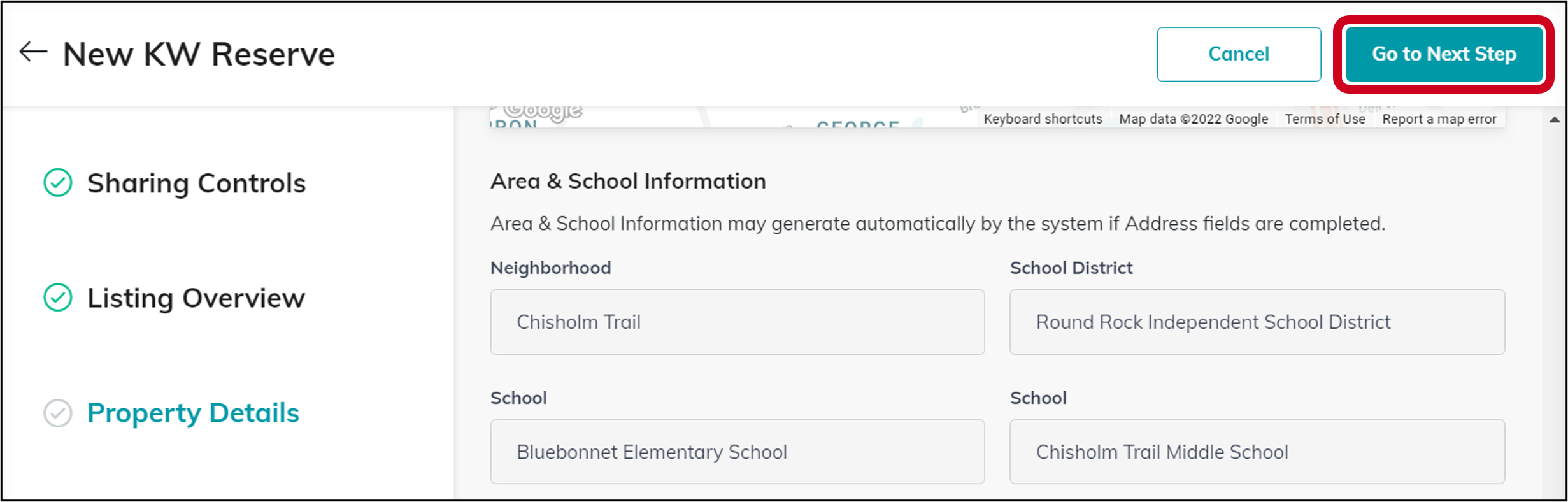Open the Sharing Controls step
The width and height of the screenshot is (1568, 502).
196,183
